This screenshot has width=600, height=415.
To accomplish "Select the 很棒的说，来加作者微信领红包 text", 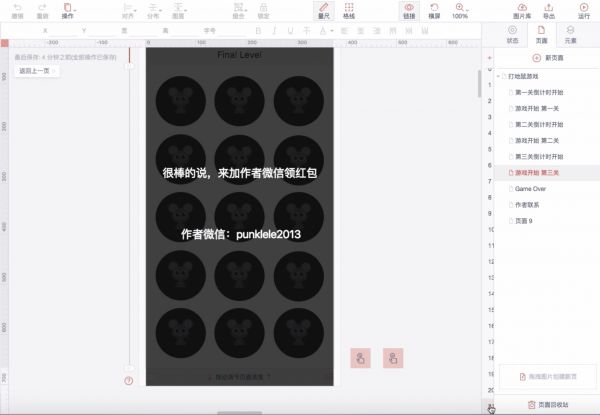I will click(240, 173).
